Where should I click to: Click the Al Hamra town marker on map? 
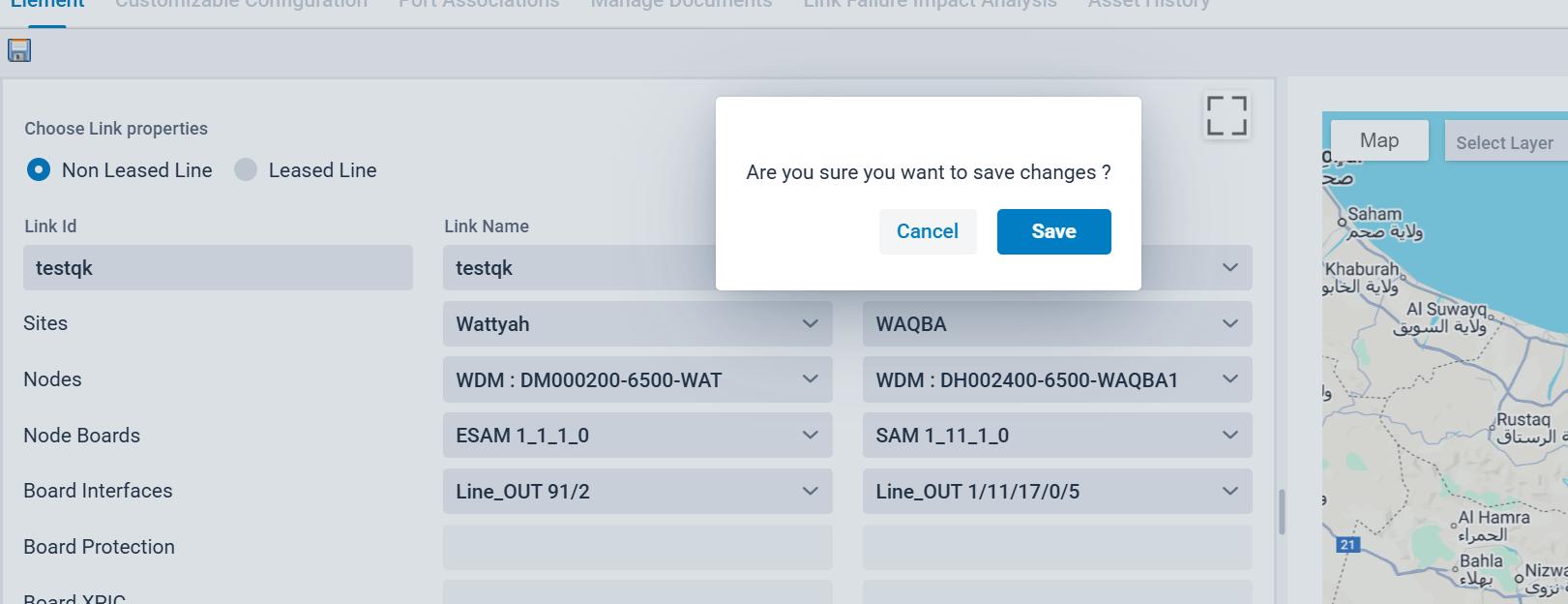[x=1454, y=525]
